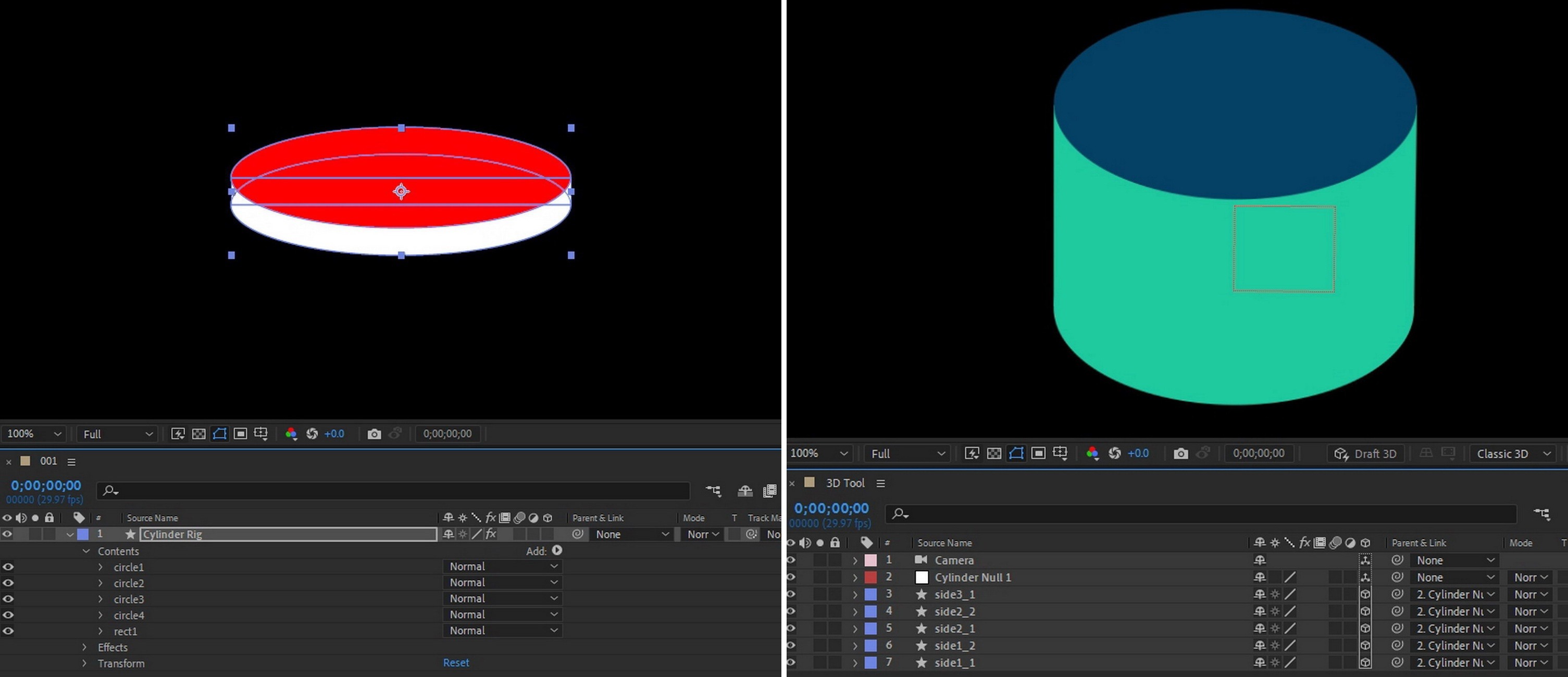Toggle visibility of Cylinder Null 1 layer
Screen dimensions: 1568x677
(x=791, y=577)
